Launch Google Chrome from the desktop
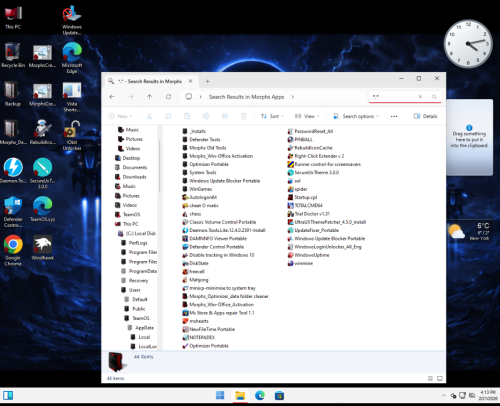The height and width of the screenshot is (406, 500). 13,250
